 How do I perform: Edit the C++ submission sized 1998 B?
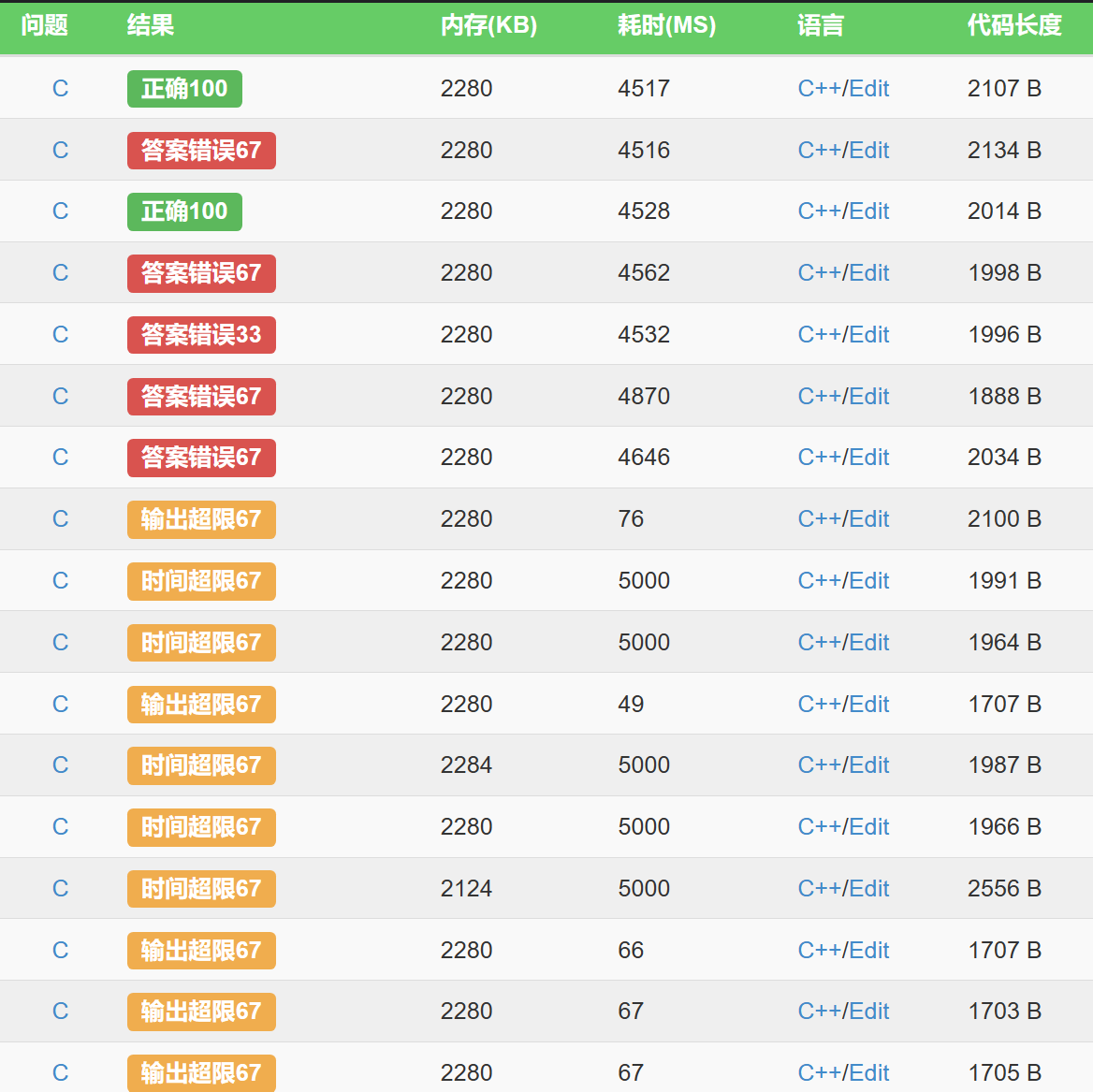tap(843, 272)
